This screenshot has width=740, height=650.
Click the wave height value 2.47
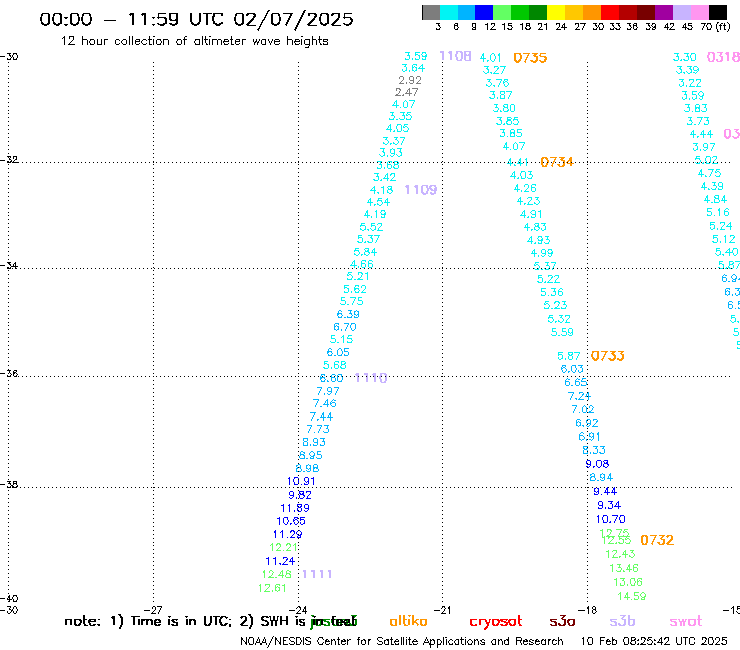pyautogui.click(x=406, y=92)
